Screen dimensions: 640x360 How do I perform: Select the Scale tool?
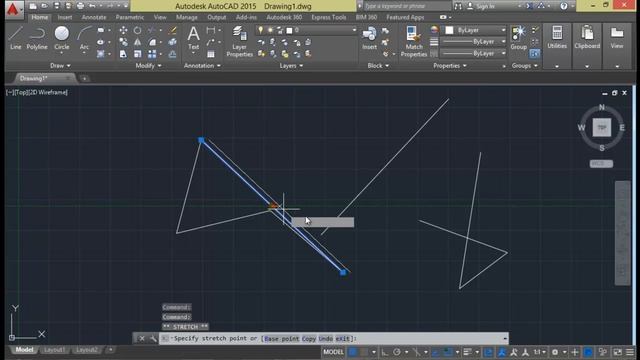tap(138, 54)
